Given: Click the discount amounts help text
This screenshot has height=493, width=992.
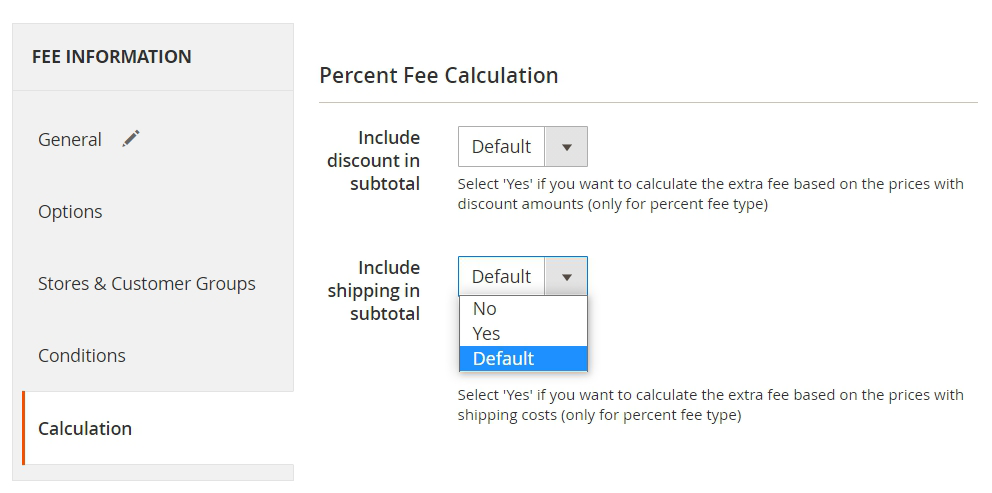Looking at the screenshot, I should pyautogui.click(x=710, y=194).
